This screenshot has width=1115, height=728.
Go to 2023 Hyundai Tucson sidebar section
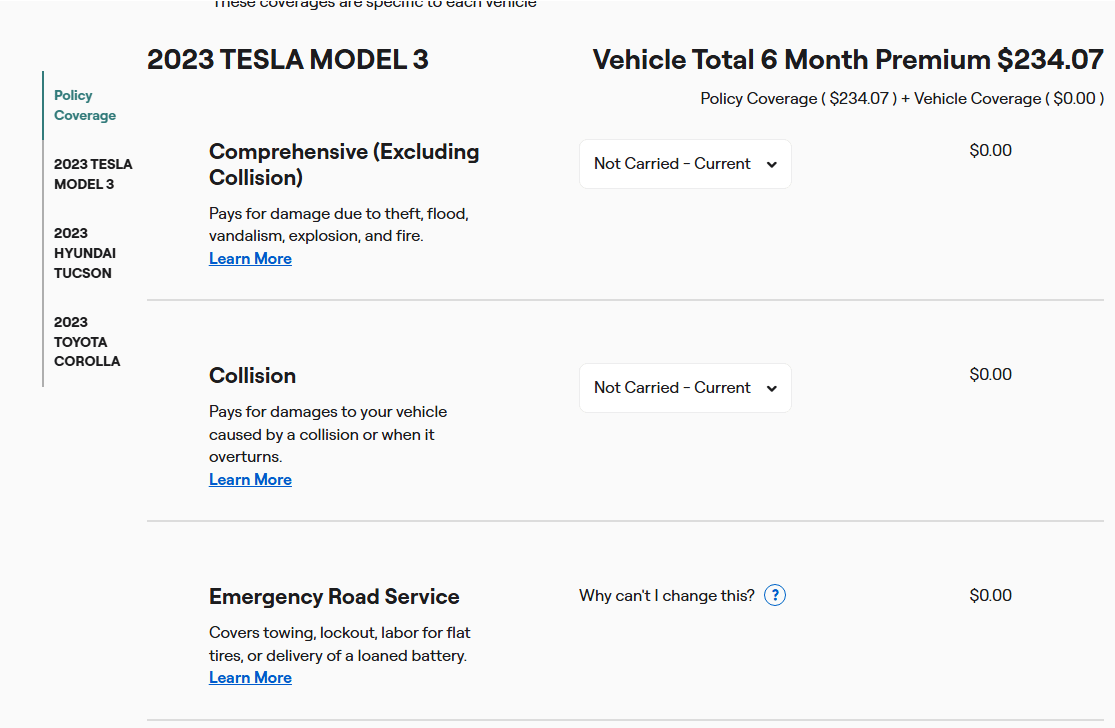(85, 253)
